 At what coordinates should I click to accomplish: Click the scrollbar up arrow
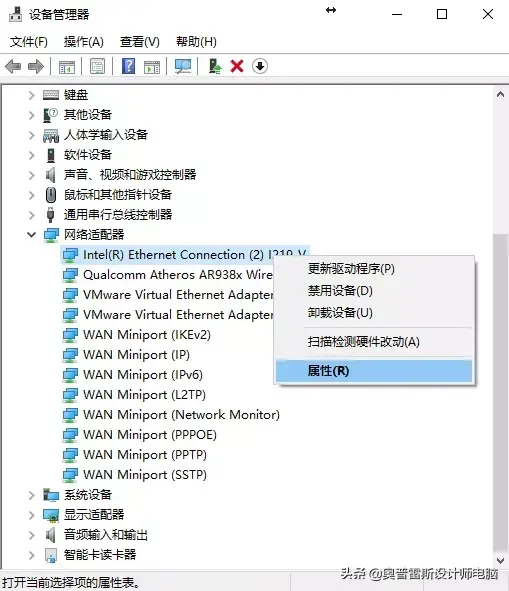tap(500, 94)
